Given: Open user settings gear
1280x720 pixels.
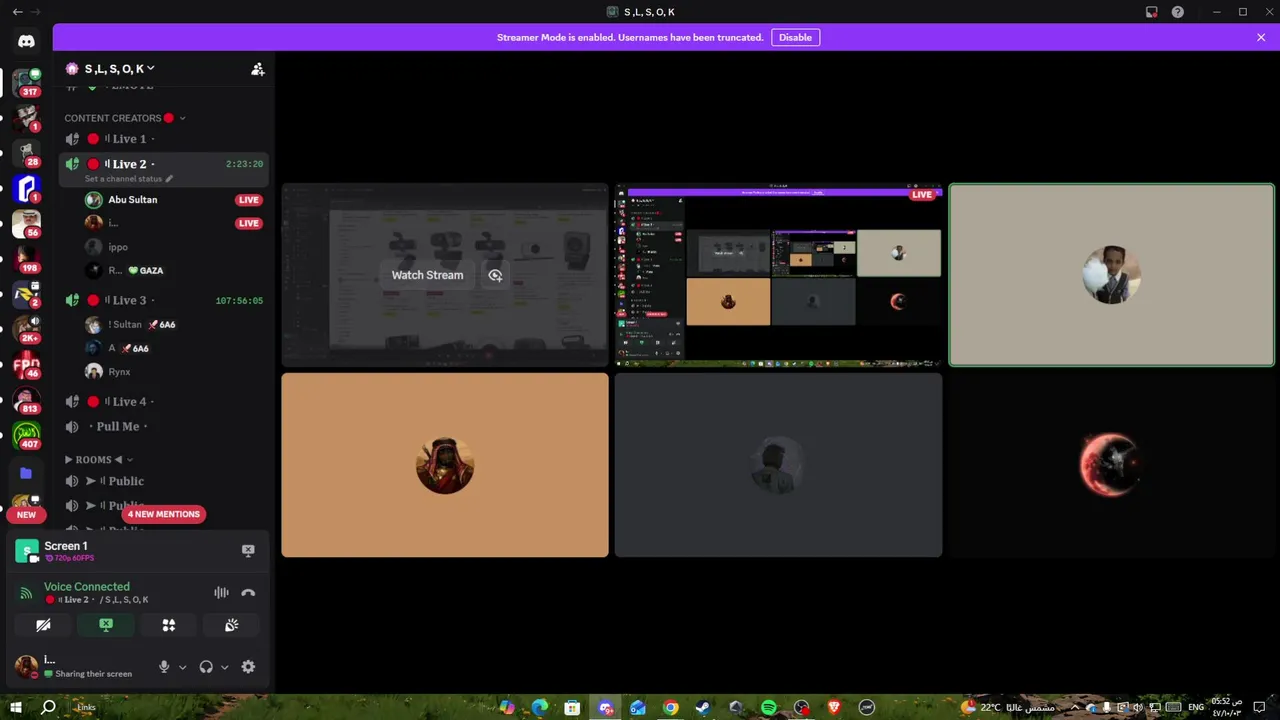Looking at the screenshot, I should click(x=248, y=667).
